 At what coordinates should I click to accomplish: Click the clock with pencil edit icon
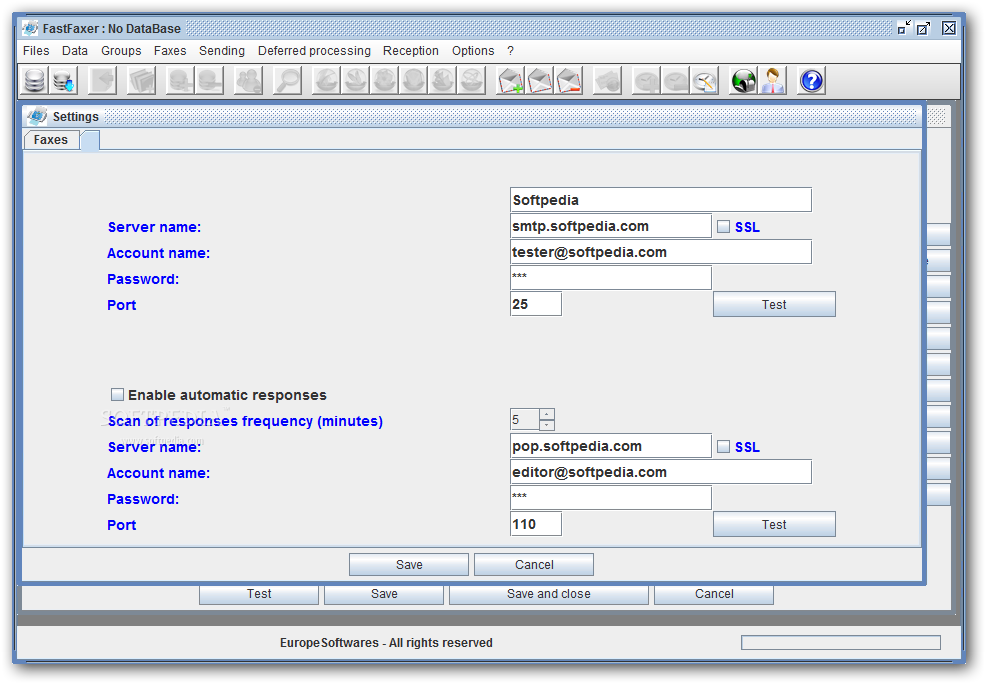704,81
